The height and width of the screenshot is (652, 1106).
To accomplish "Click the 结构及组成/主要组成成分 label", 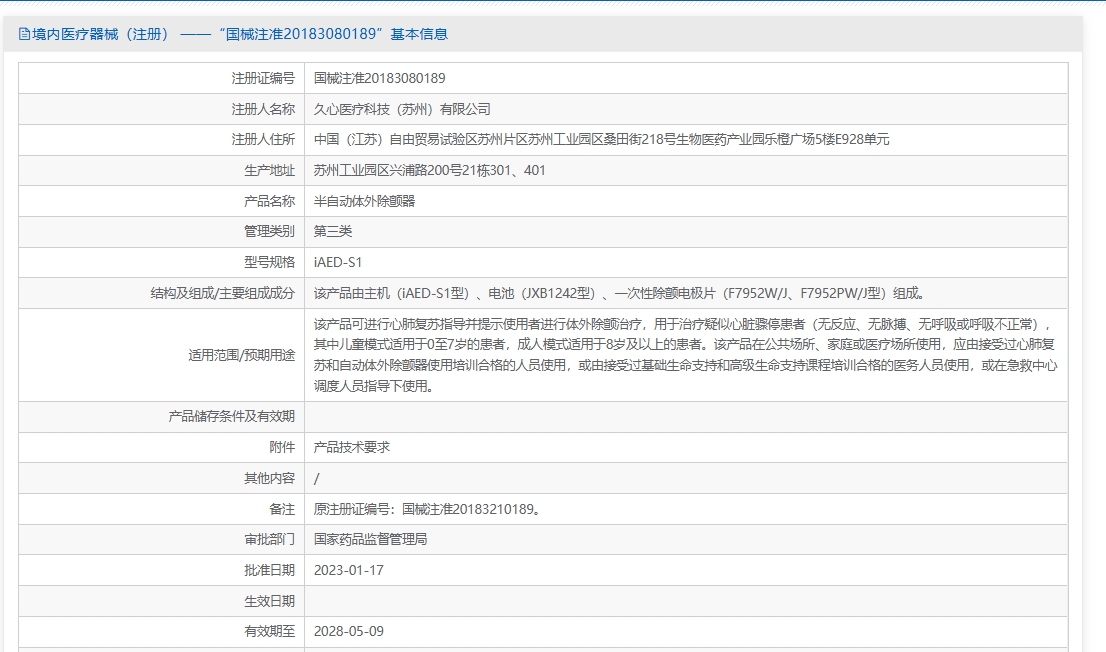I will (x=223, y=293).
